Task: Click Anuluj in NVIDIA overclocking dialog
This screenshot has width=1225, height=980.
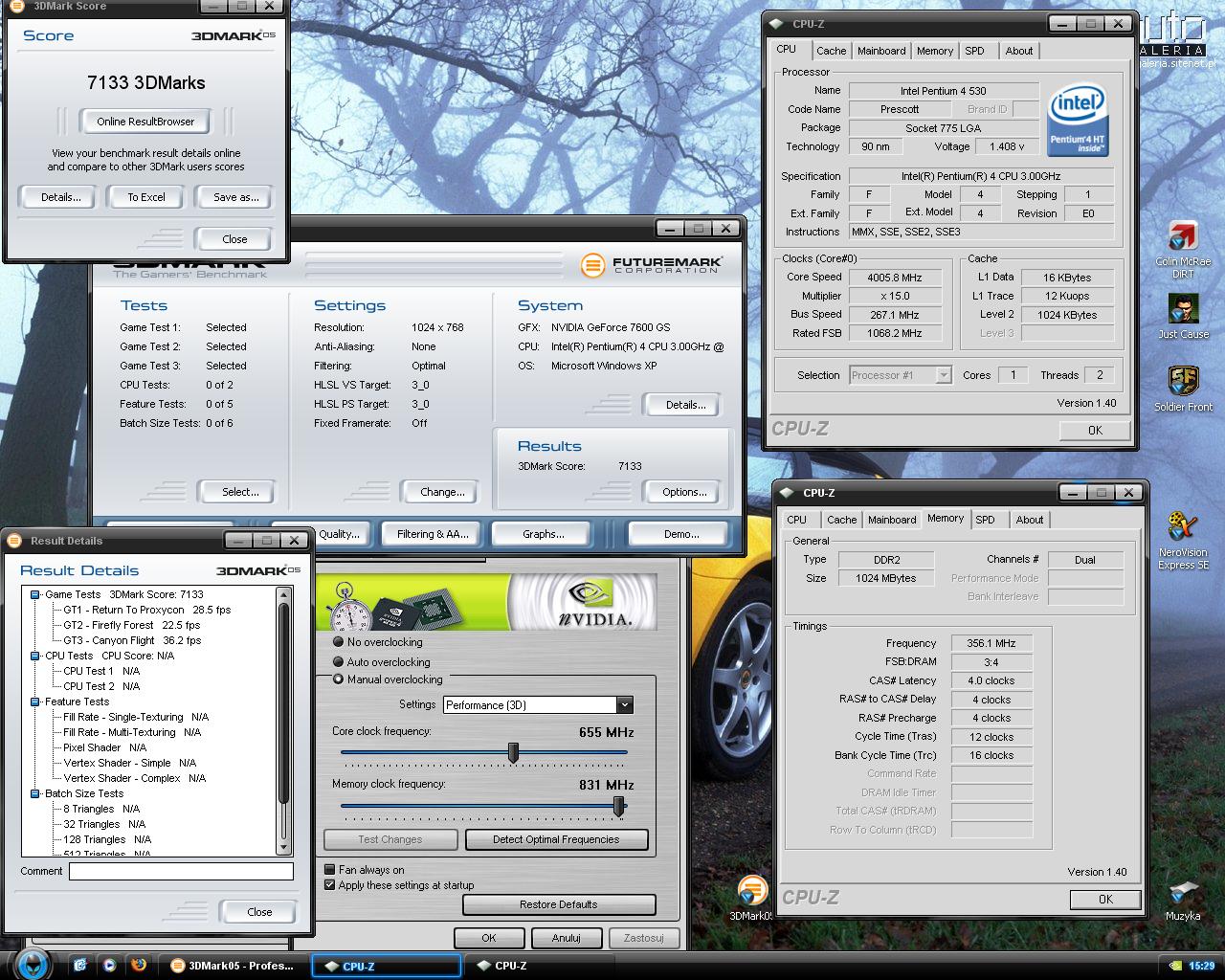Action: [x=566, y=938]
